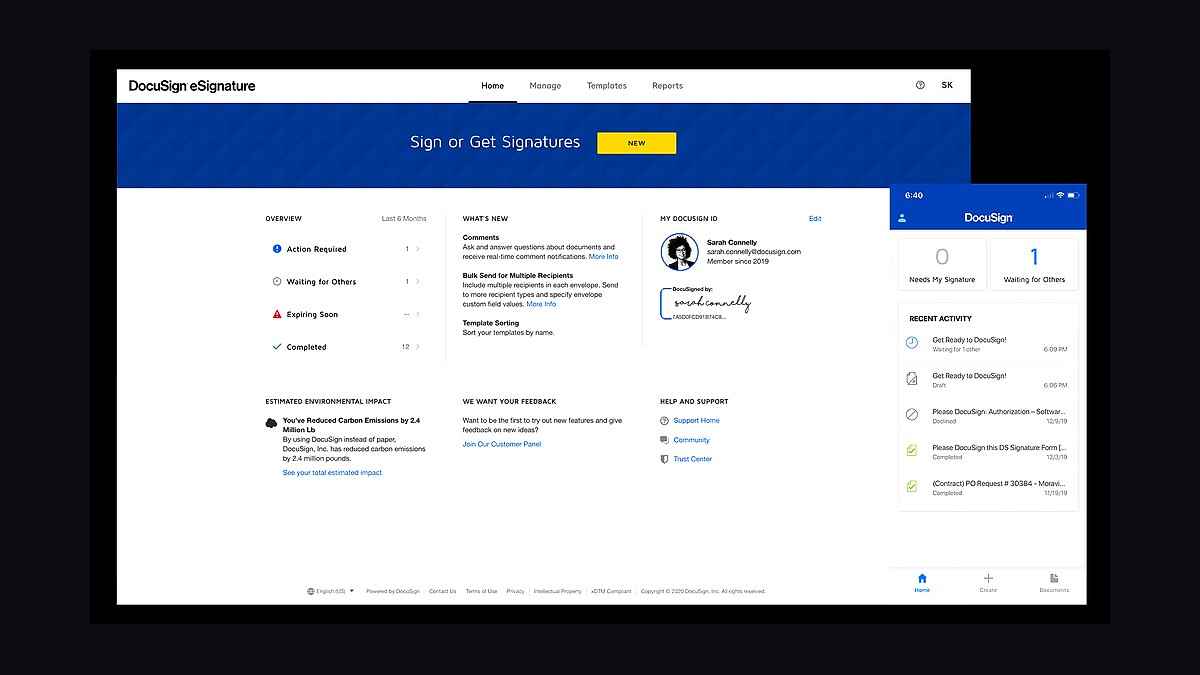The image size is (1200, 675).
Task: Switch to the Home tab
Action: pos(493,86)
